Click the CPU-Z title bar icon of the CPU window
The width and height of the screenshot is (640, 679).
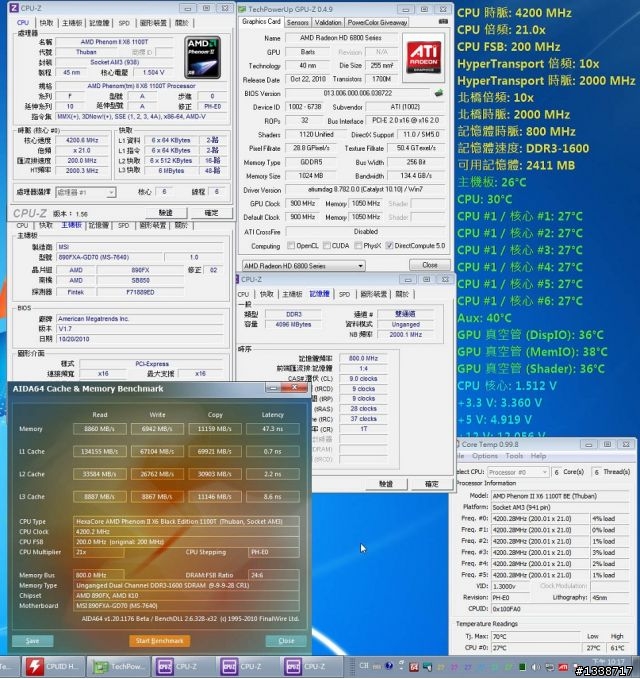point(14,8)
